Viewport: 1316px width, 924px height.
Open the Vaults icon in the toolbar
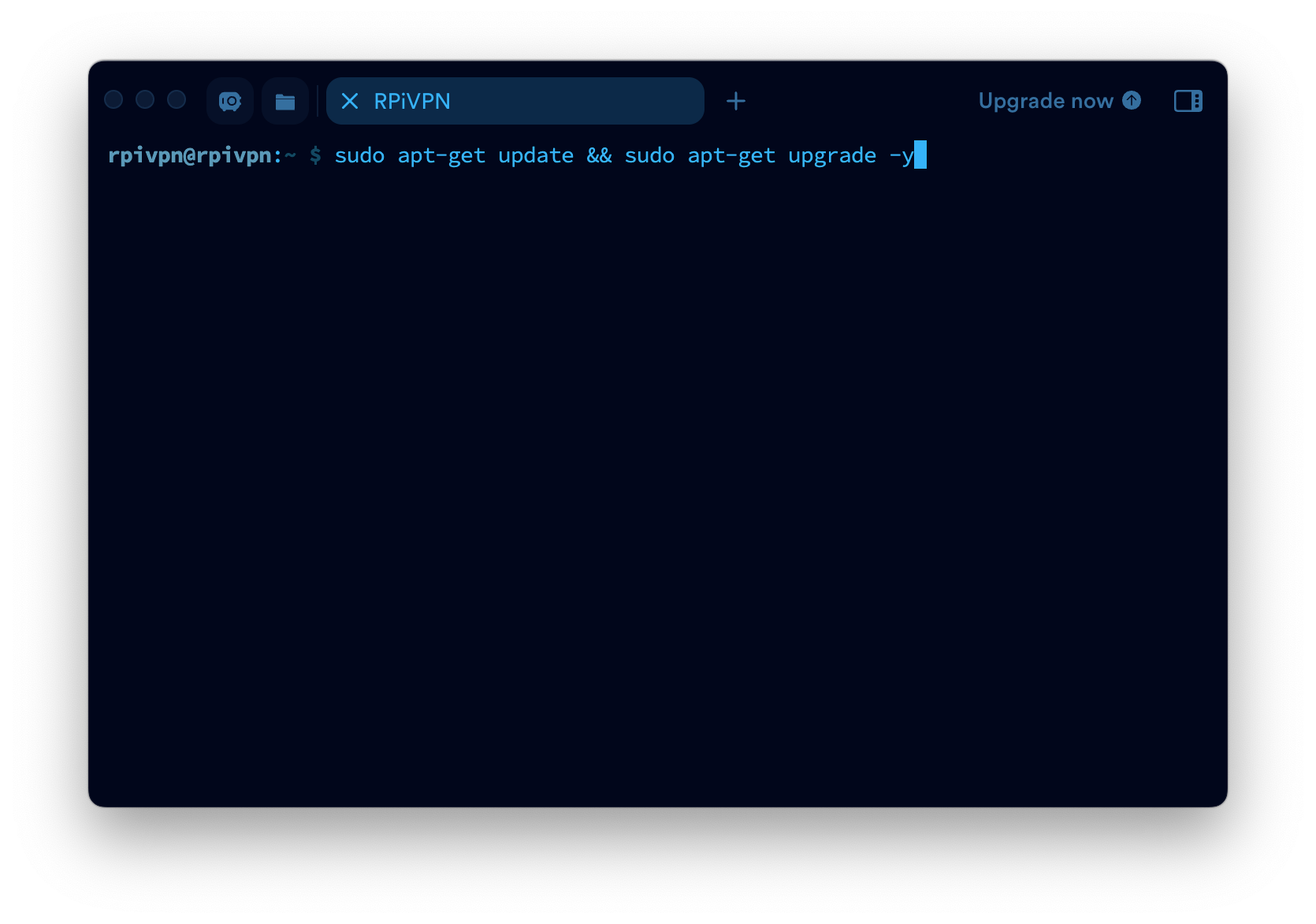230,101
